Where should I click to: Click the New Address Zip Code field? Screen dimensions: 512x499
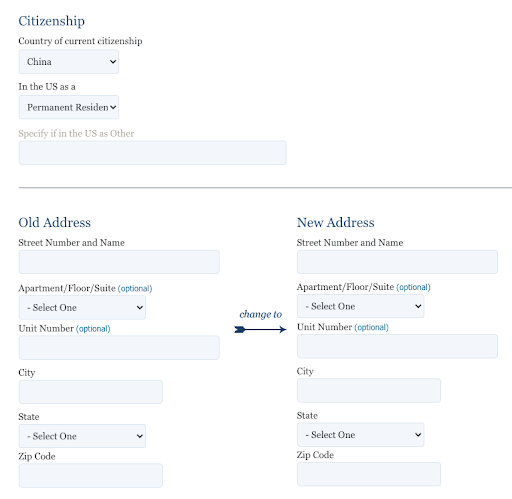tap(369, 474)
